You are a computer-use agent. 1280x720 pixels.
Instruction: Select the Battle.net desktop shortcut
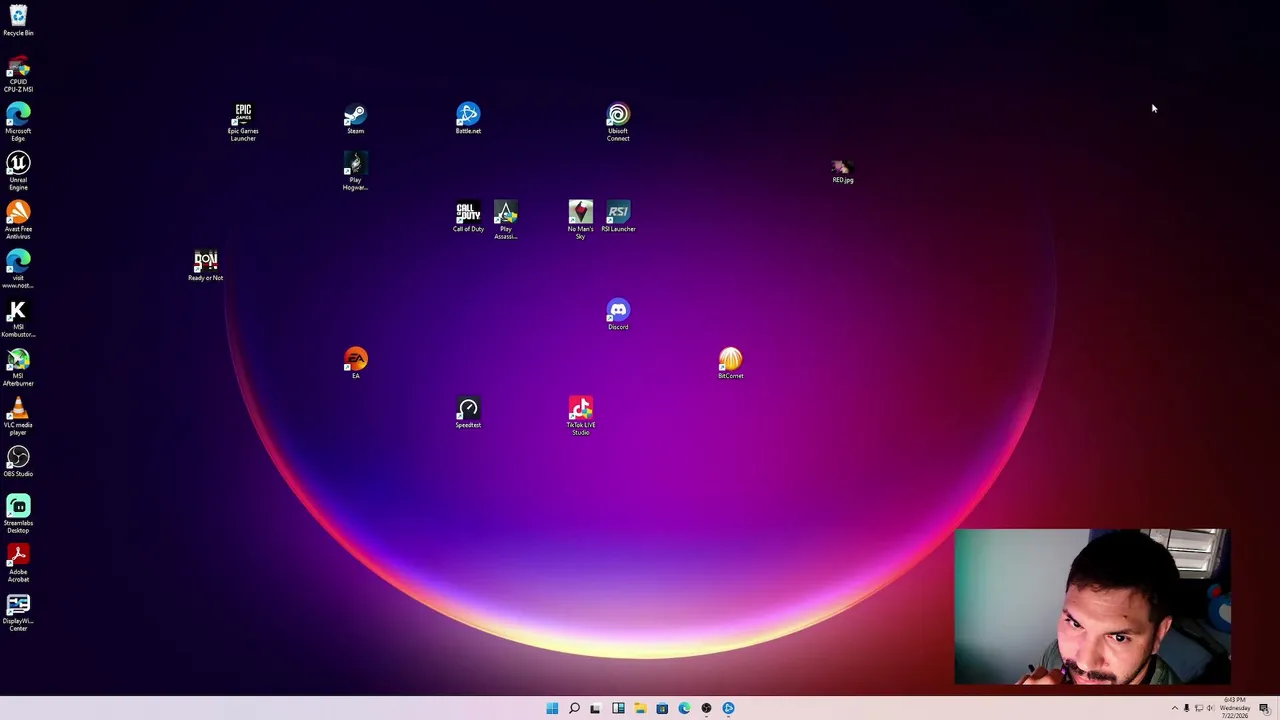[468, 119]
